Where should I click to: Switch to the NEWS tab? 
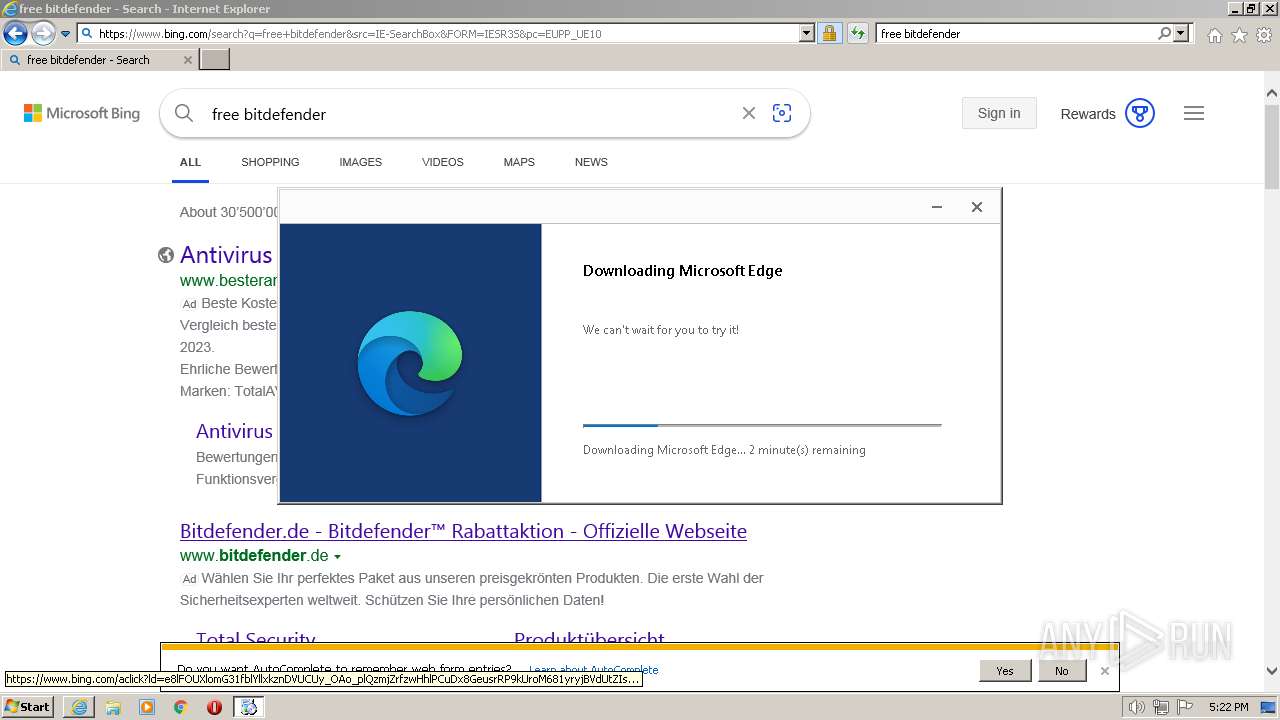[591, 162]
